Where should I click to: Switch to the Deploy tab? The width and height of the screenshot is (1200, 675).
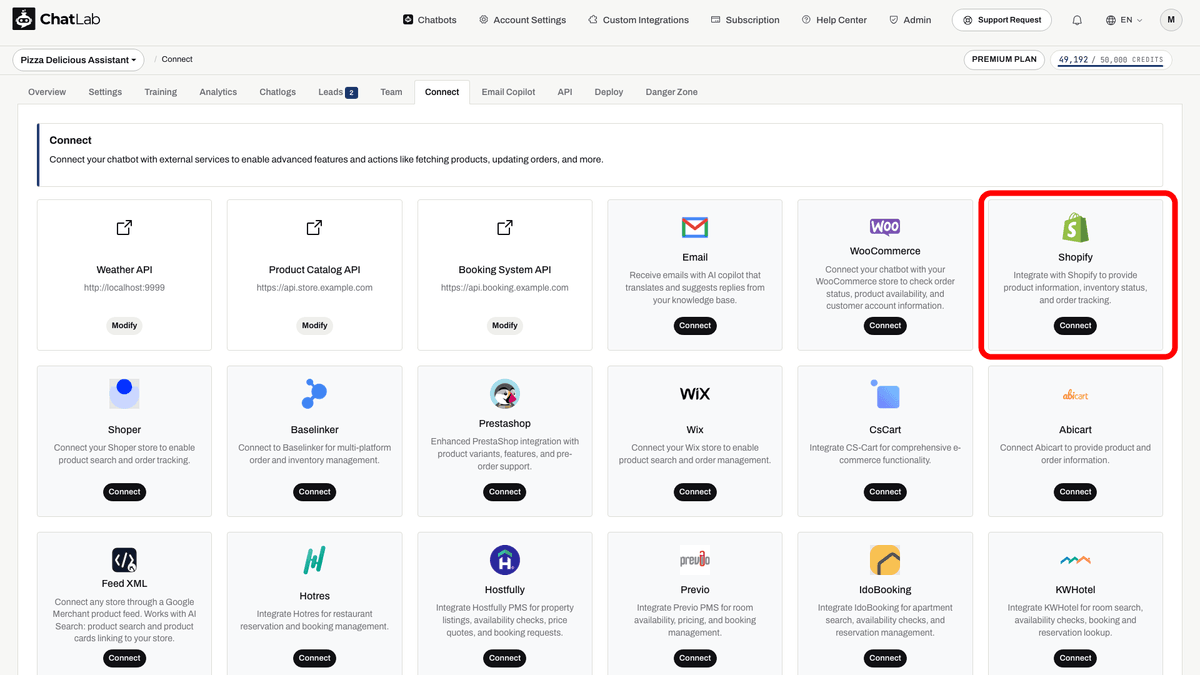click(609, 92)
